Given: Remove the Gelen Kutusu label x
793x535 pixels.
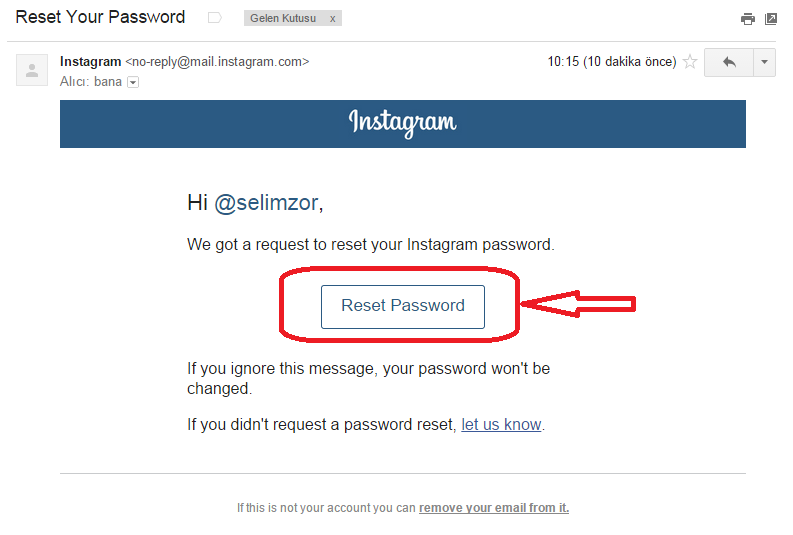Looking at the screenshot, I should tap(333, 18).
